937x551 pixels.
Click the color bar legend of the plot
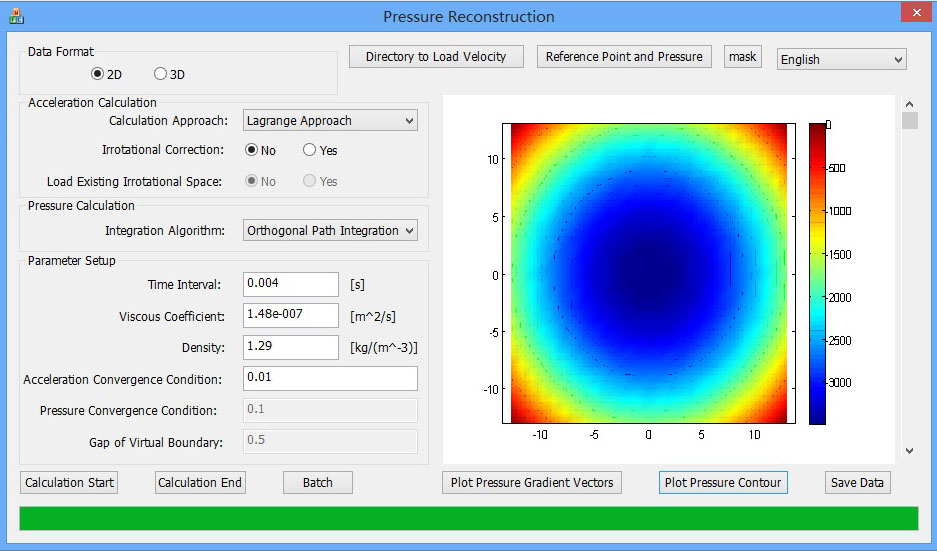(818, 273)
